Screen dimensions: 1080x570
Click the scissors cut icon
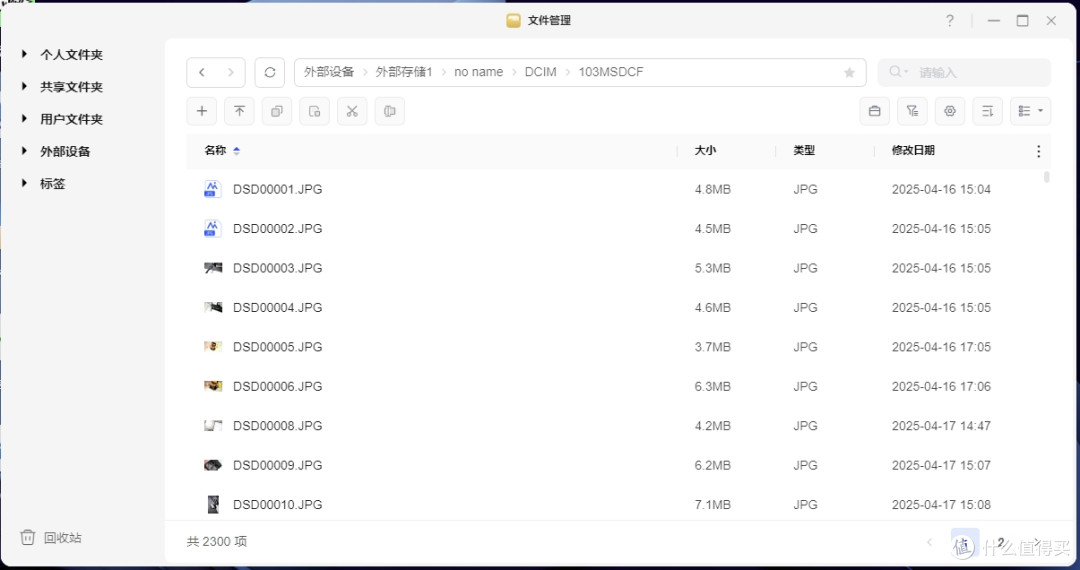click(x=352, y=112)
